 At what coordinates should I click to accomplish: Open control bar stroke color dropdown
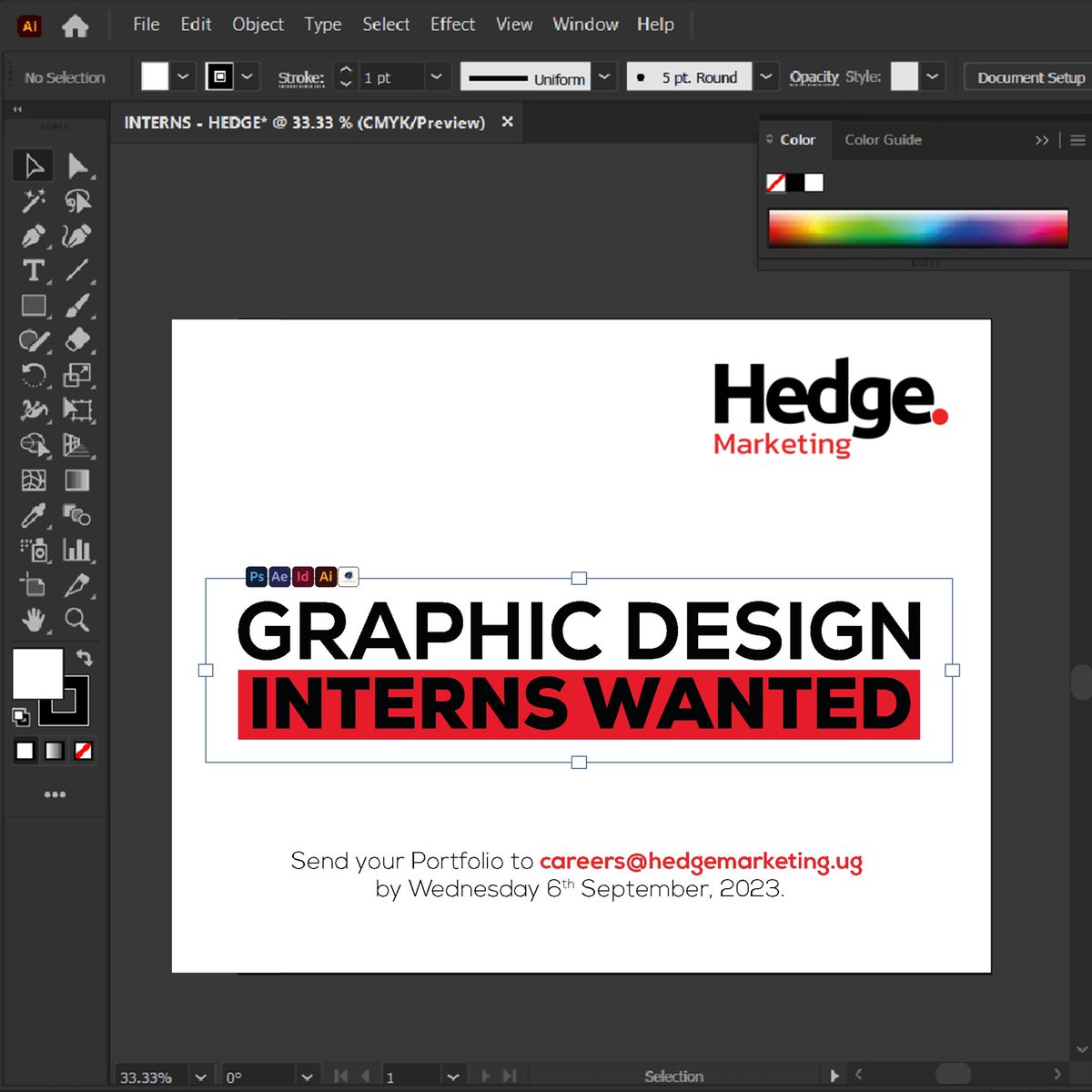(247, 77)
